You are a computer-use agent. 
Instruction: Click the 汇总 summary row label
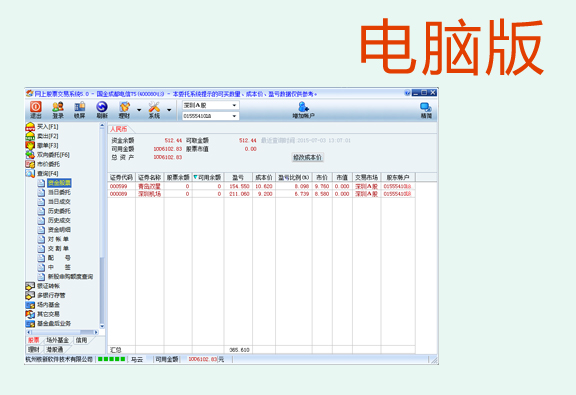(x=116, y=350)
